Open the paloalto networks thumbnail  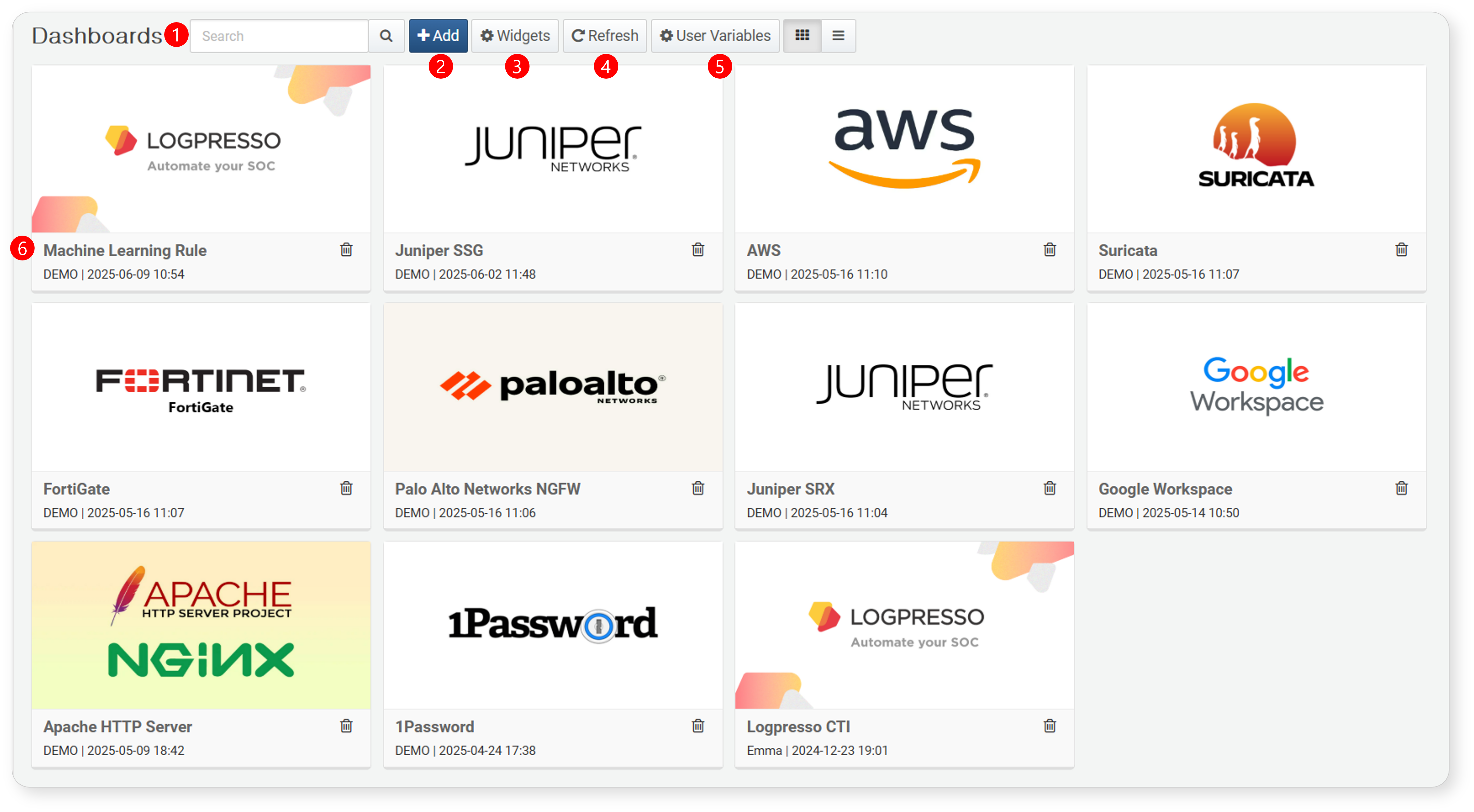(x=553, y=387)
